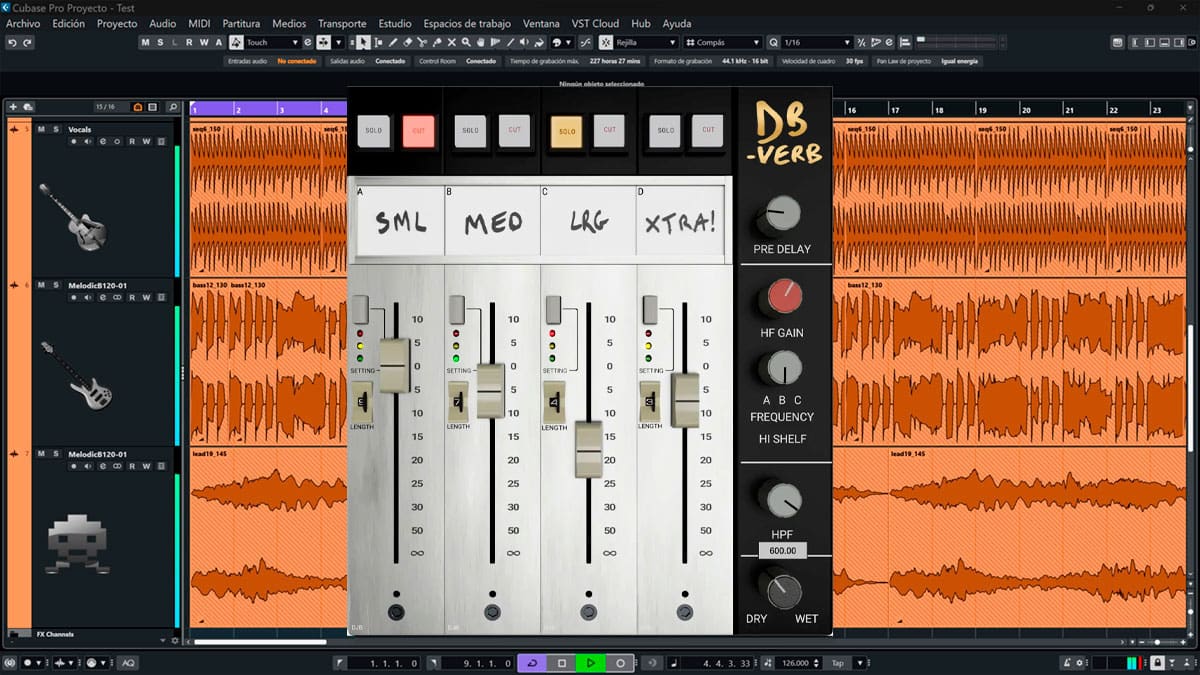Click the No conectado audio inputs status
The height and width of the screenshot is (675, 1200).
[x=297, y=61]
